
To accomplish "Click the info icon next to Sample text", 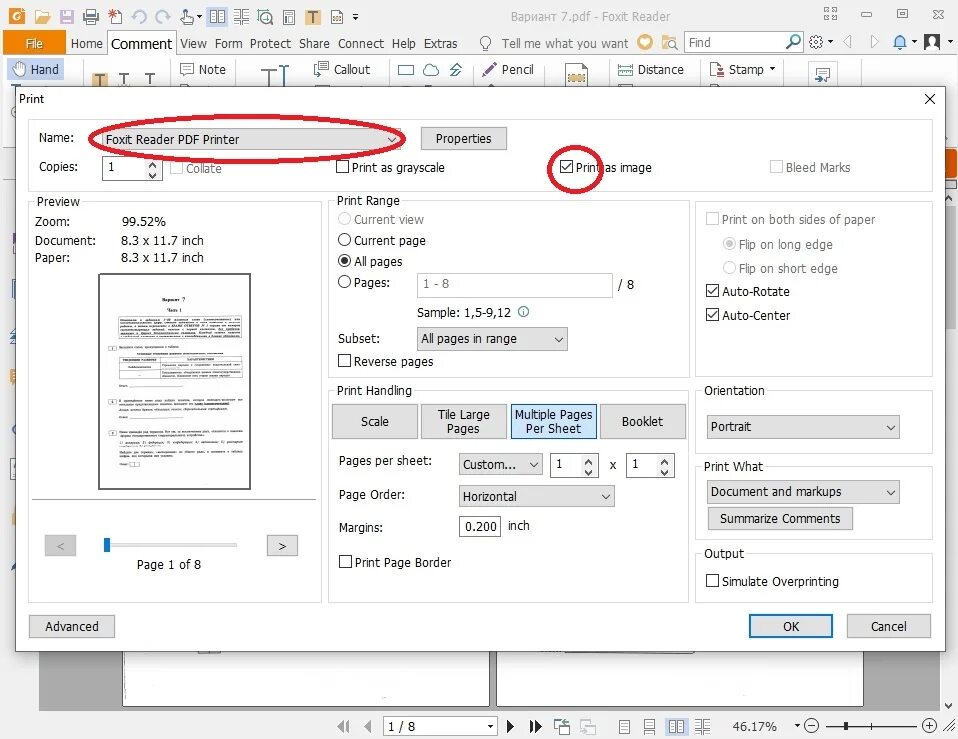I will [x=524, y=311].
